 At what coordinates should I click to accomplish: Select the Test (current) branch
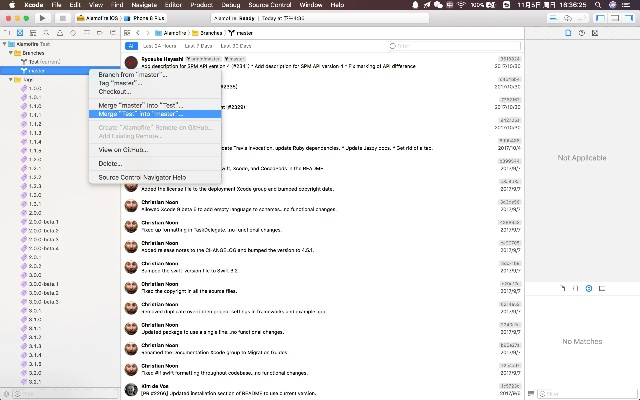(60, 62)
